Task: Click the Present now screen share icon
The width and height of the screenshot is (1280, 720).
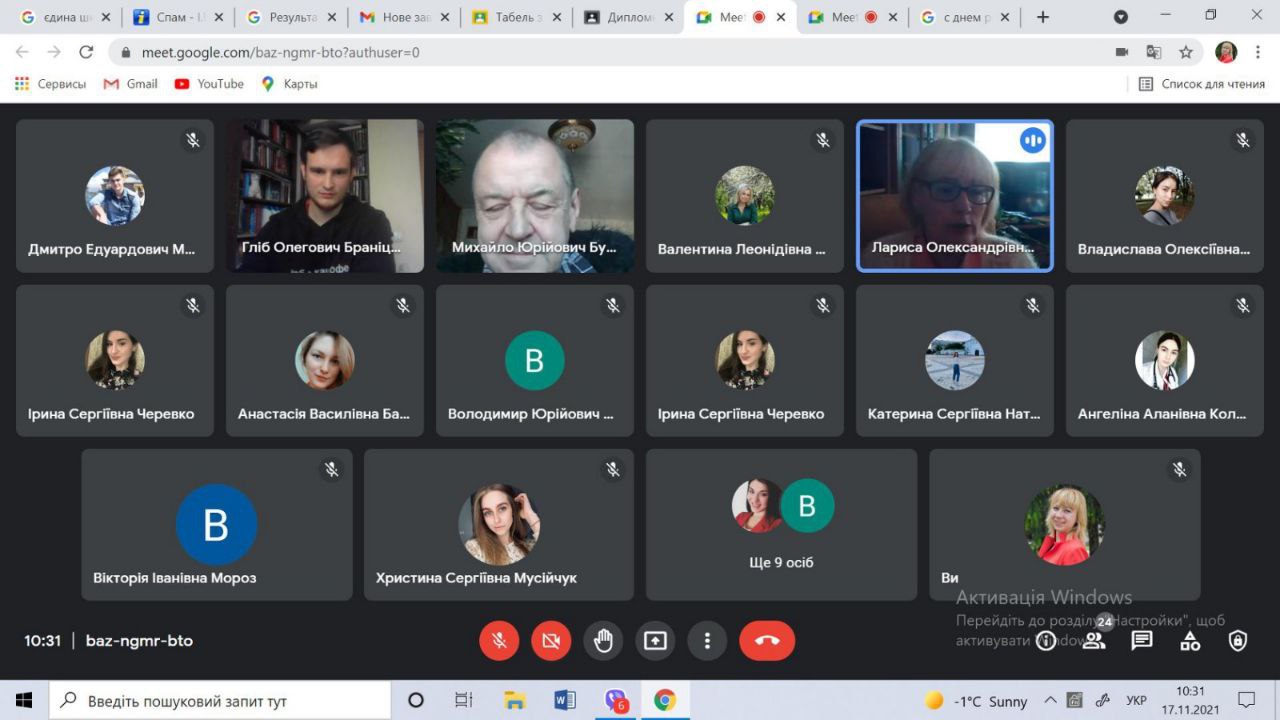Action: click(655, 641)
